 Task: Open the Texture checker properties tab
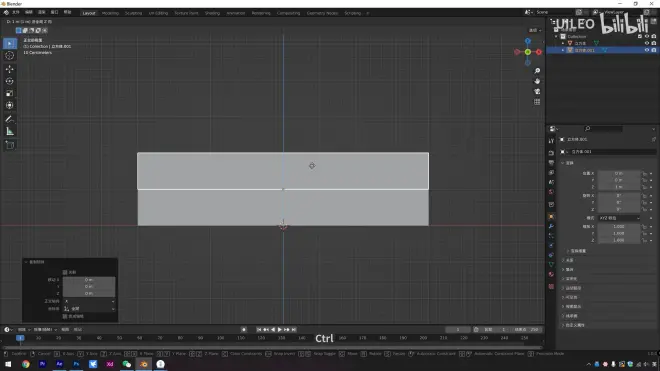(x=551, y=286)
